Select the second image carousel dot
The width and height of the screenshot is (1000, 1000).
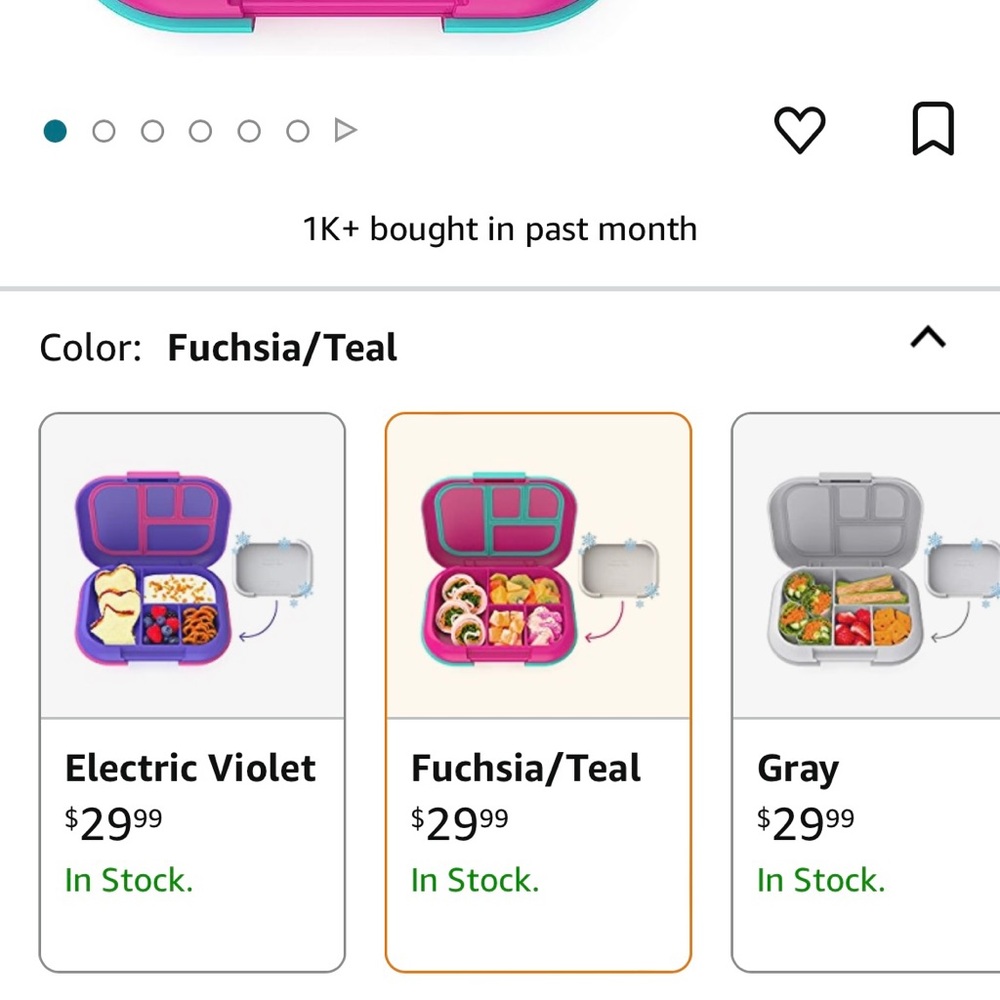pyautogui.click(x=104, y=131)
